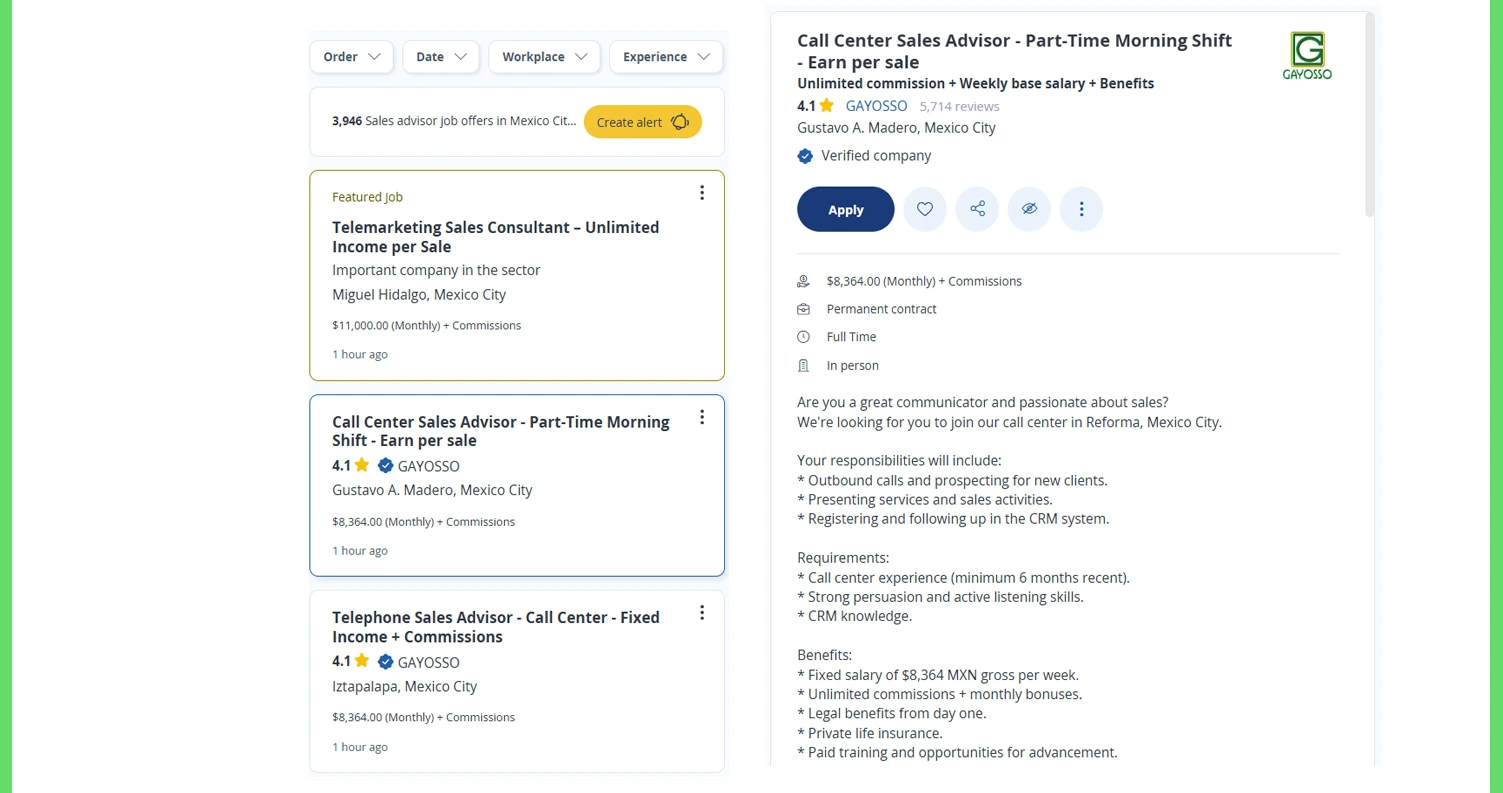Open the Experience filter dropdown
The image size is (1503, 793).
(665, 57)
